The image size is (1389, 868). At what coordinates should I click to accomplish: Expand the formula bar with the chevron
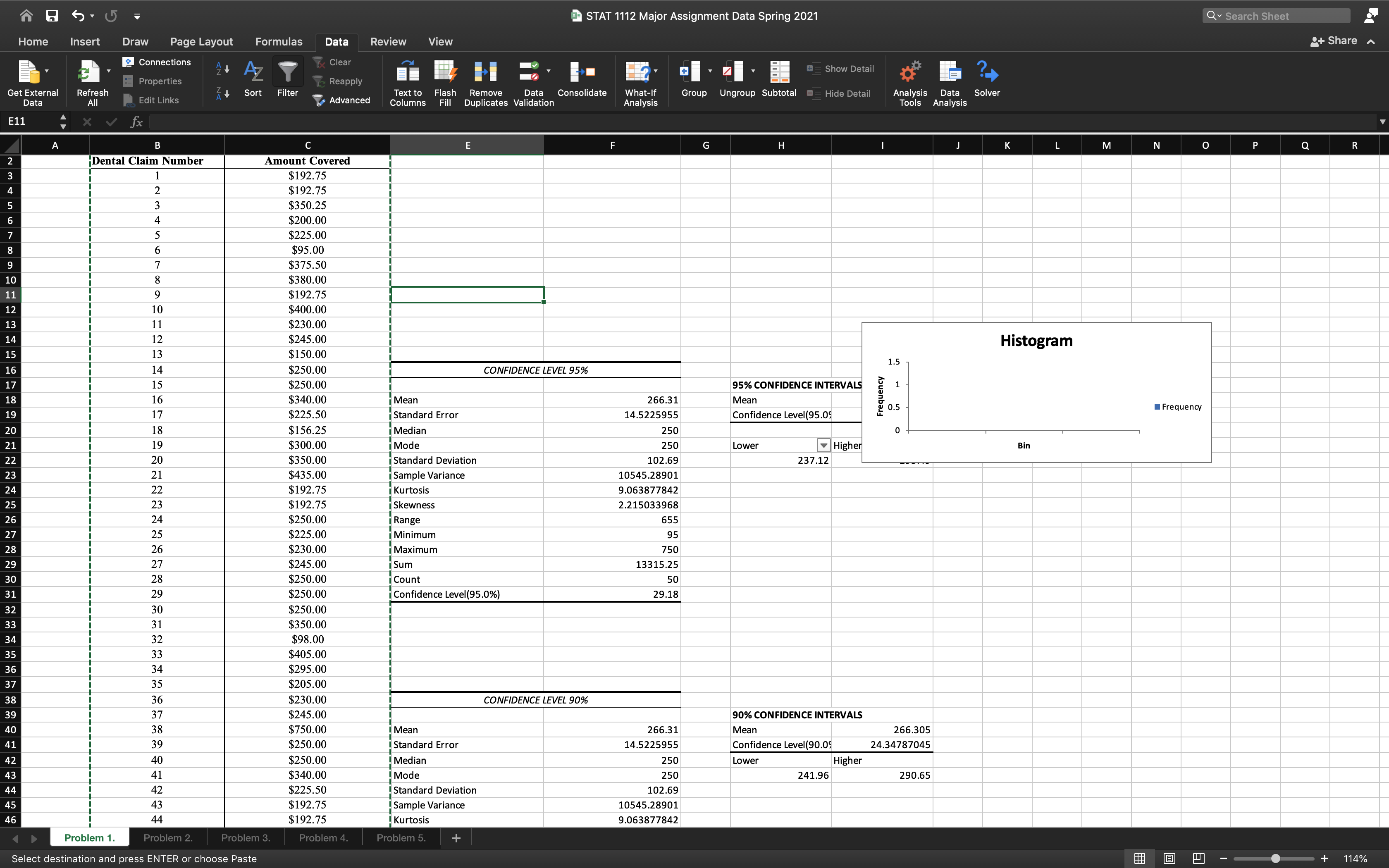(1382, 122)
